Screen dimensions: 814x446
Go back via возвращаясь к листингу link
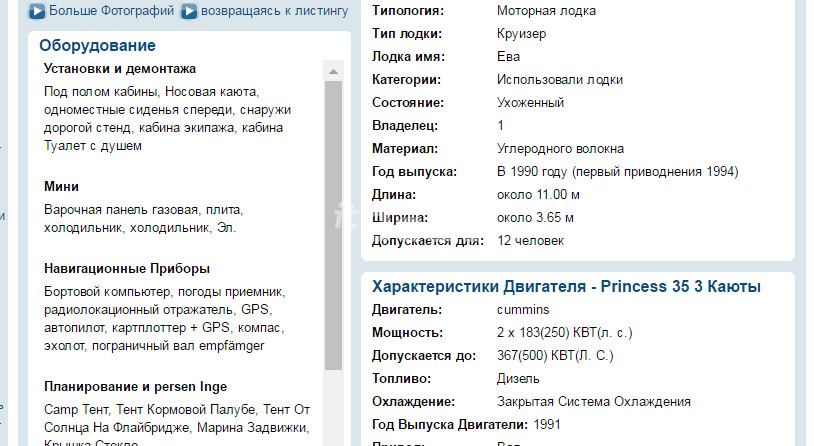274,12
